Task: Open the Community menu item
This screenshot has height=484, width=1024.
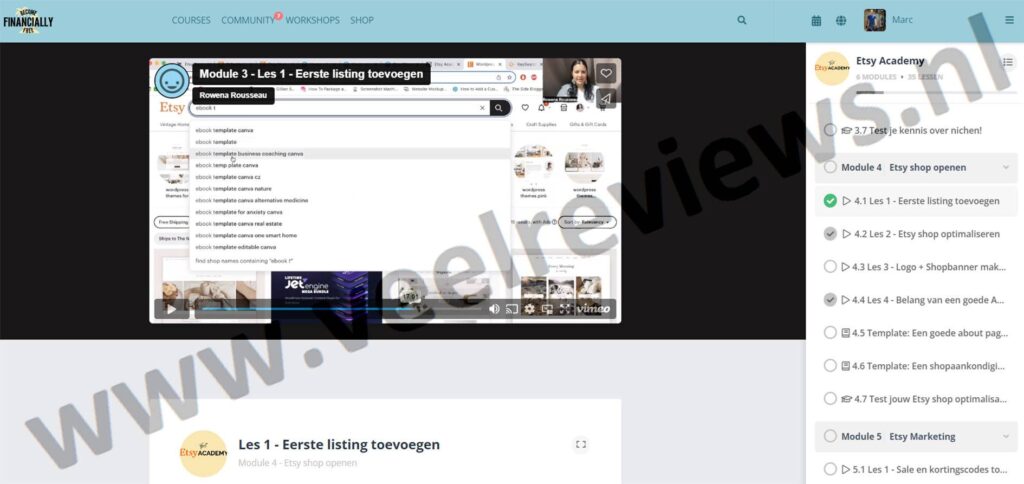Action: coord(248,20)
